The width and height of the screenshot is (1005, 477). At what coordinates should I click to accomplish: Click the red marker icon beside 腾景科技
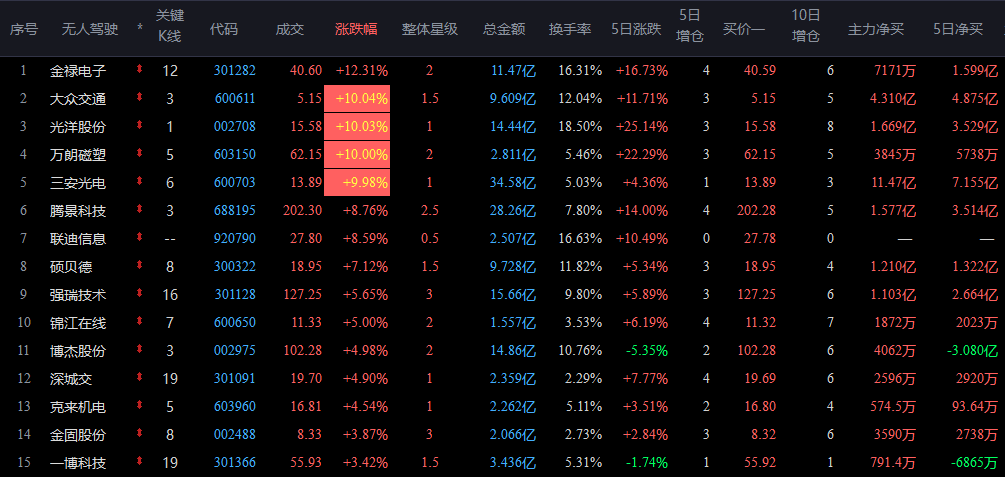[140, 210]
